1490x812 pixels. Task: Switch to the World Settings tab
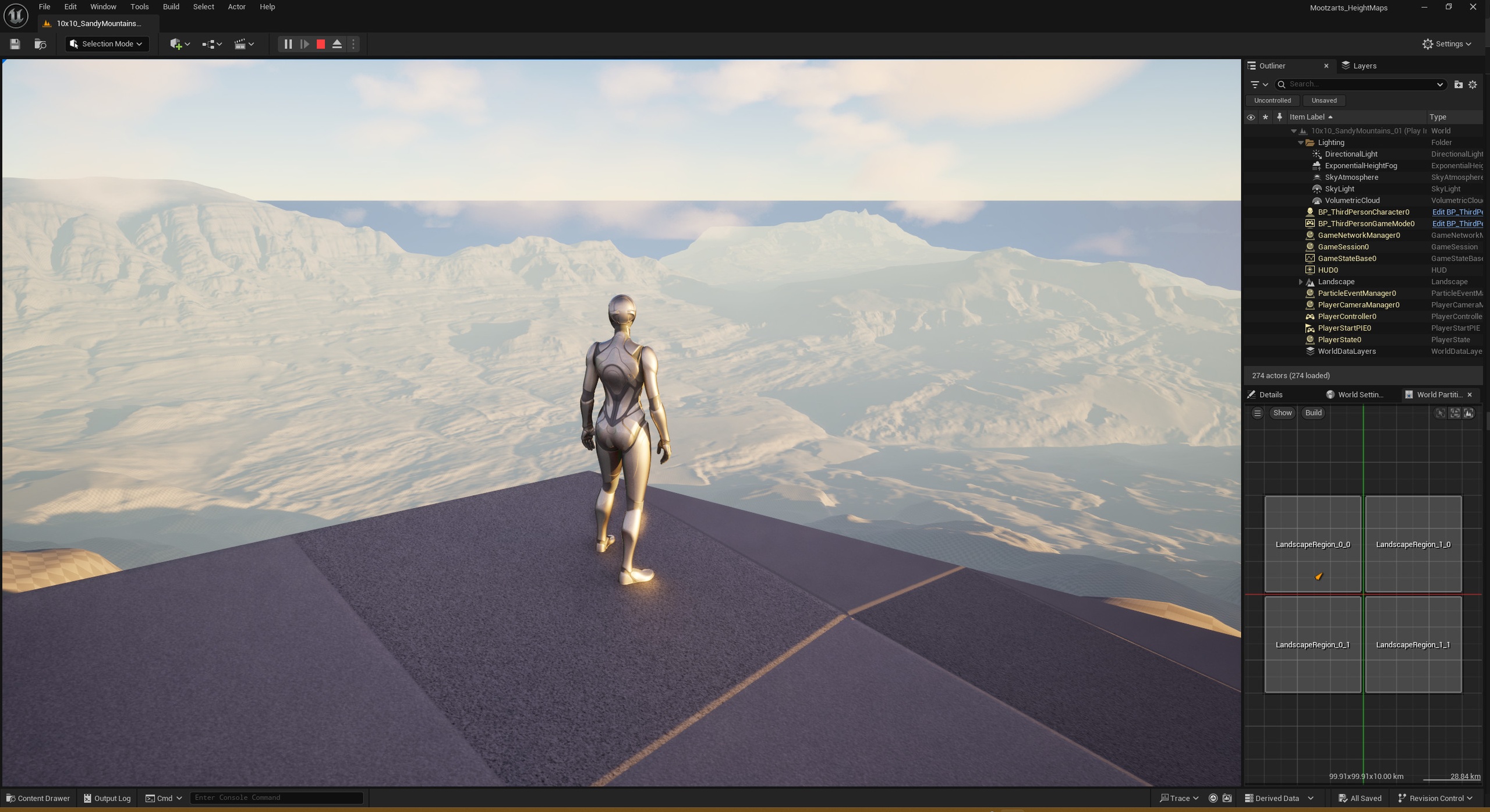[x=1355, y=395]
